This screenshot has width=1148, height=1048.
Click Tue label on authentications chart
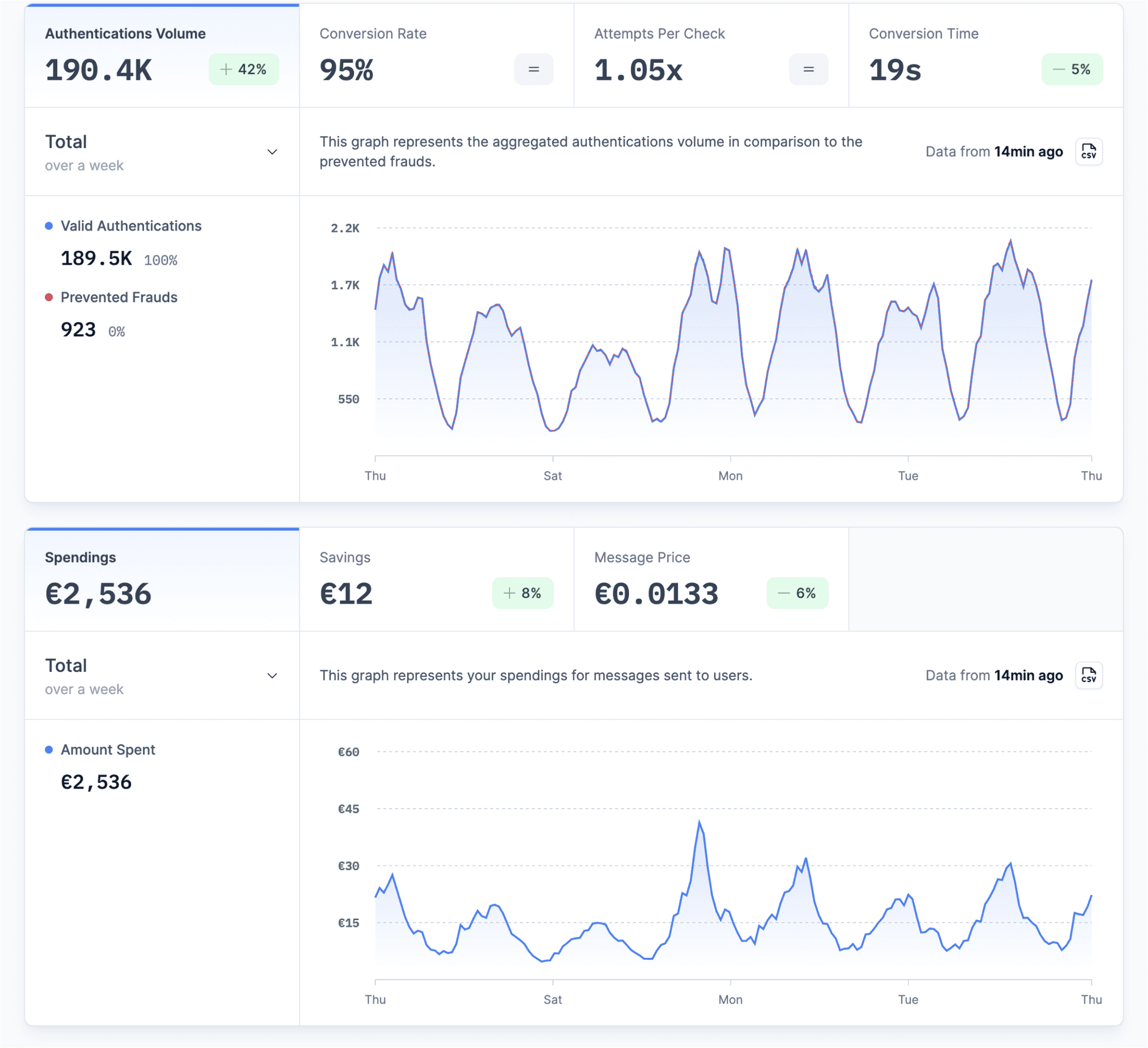coord(908,476)
